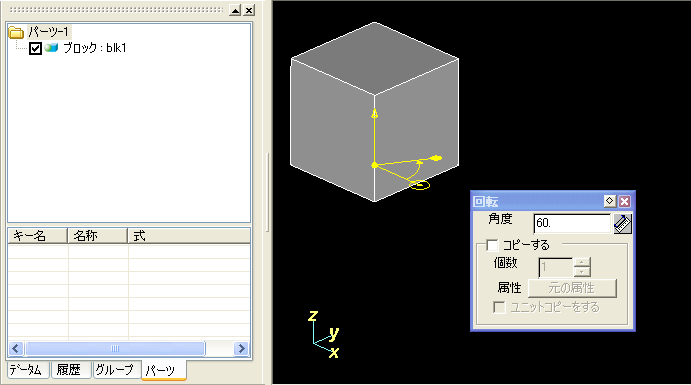691x385 pixels.
Task: Select the パーツ-1 tree node
Action: coord(49,32)
